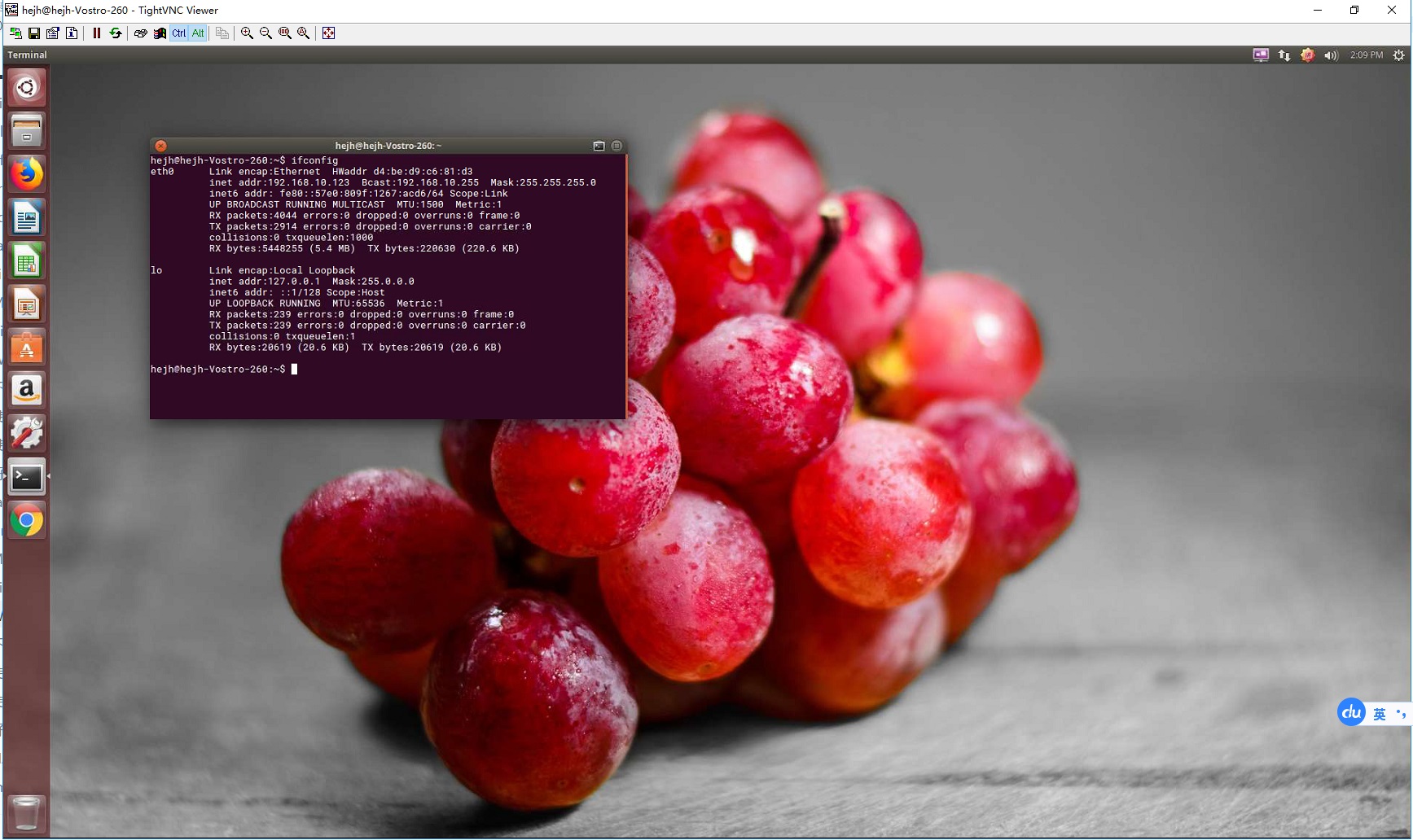Image resolution: width=1413 pixels, height=840 pixels.
Task: Click the terminal title hejh@hejh-Vostro-260
Action: pos(388,146)
